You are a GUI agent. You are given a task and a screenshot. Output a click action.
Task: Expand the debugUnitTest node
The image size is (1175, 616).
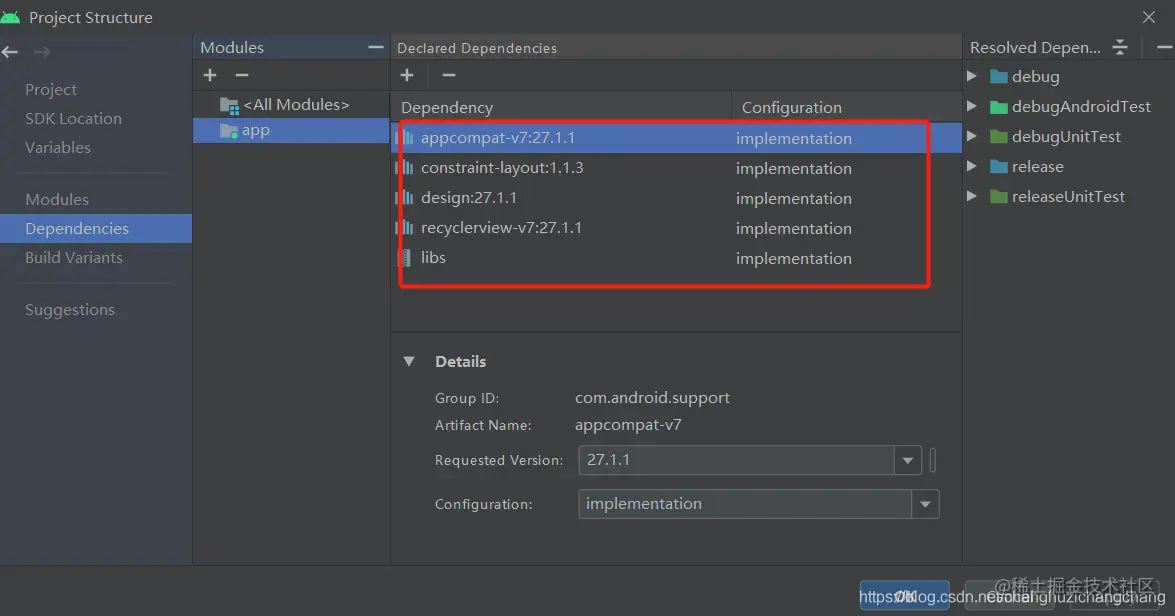[x=972, y=136]
